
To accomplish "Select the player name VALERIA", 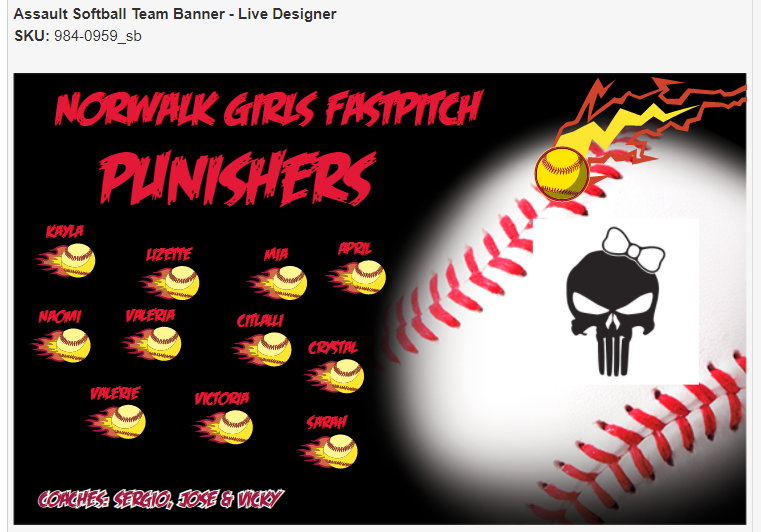I will coord(150,316).
